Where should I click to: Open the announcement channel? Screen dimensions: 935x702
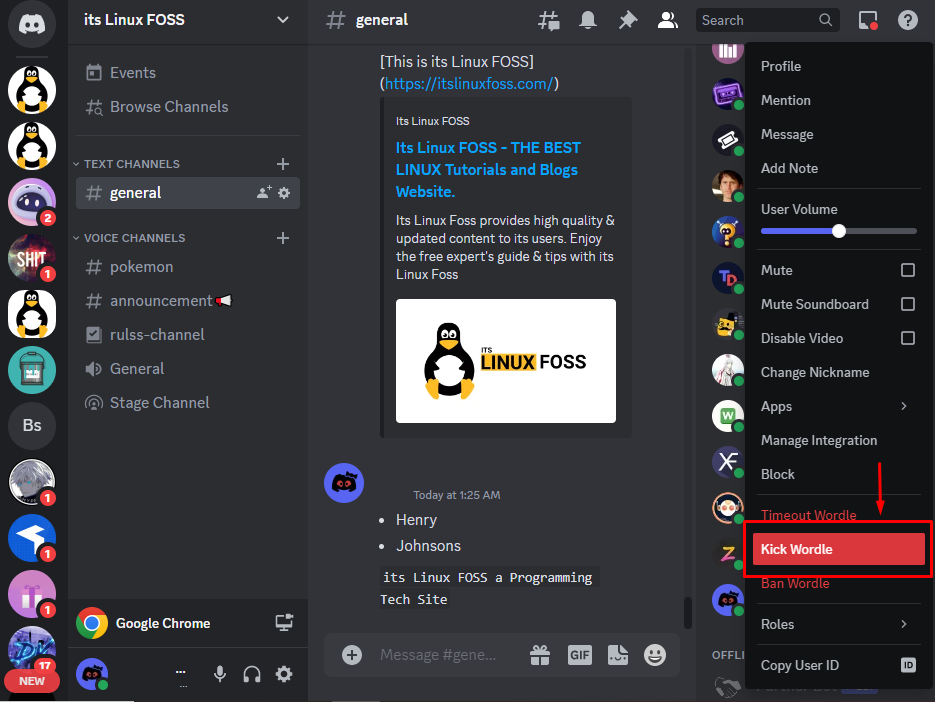[x=188, y=301]
